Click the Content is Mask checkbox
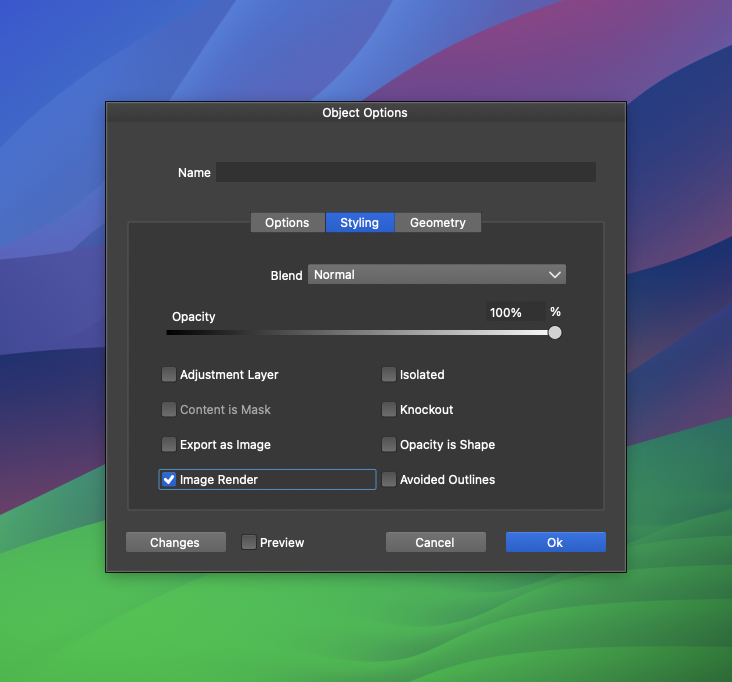Screen dimensions: 732x682 (x=169, y=410)
